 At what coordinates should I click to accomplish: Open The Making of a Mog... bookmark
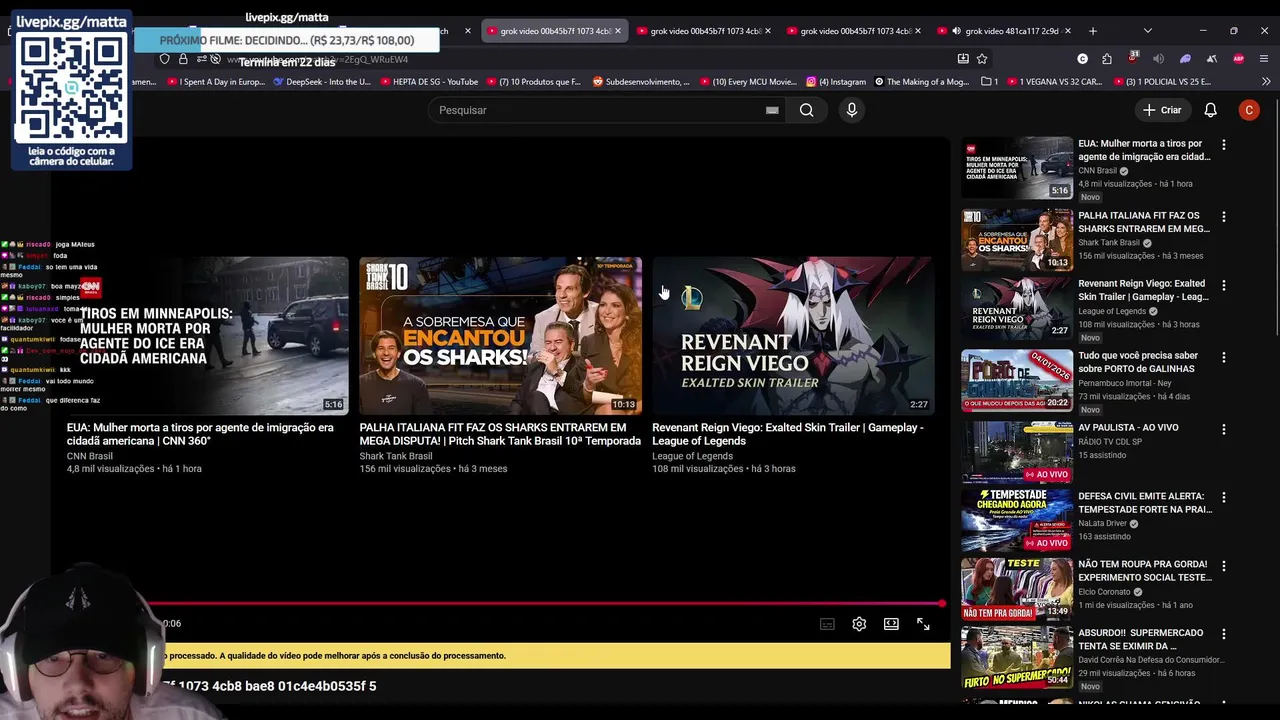[922, 82]
